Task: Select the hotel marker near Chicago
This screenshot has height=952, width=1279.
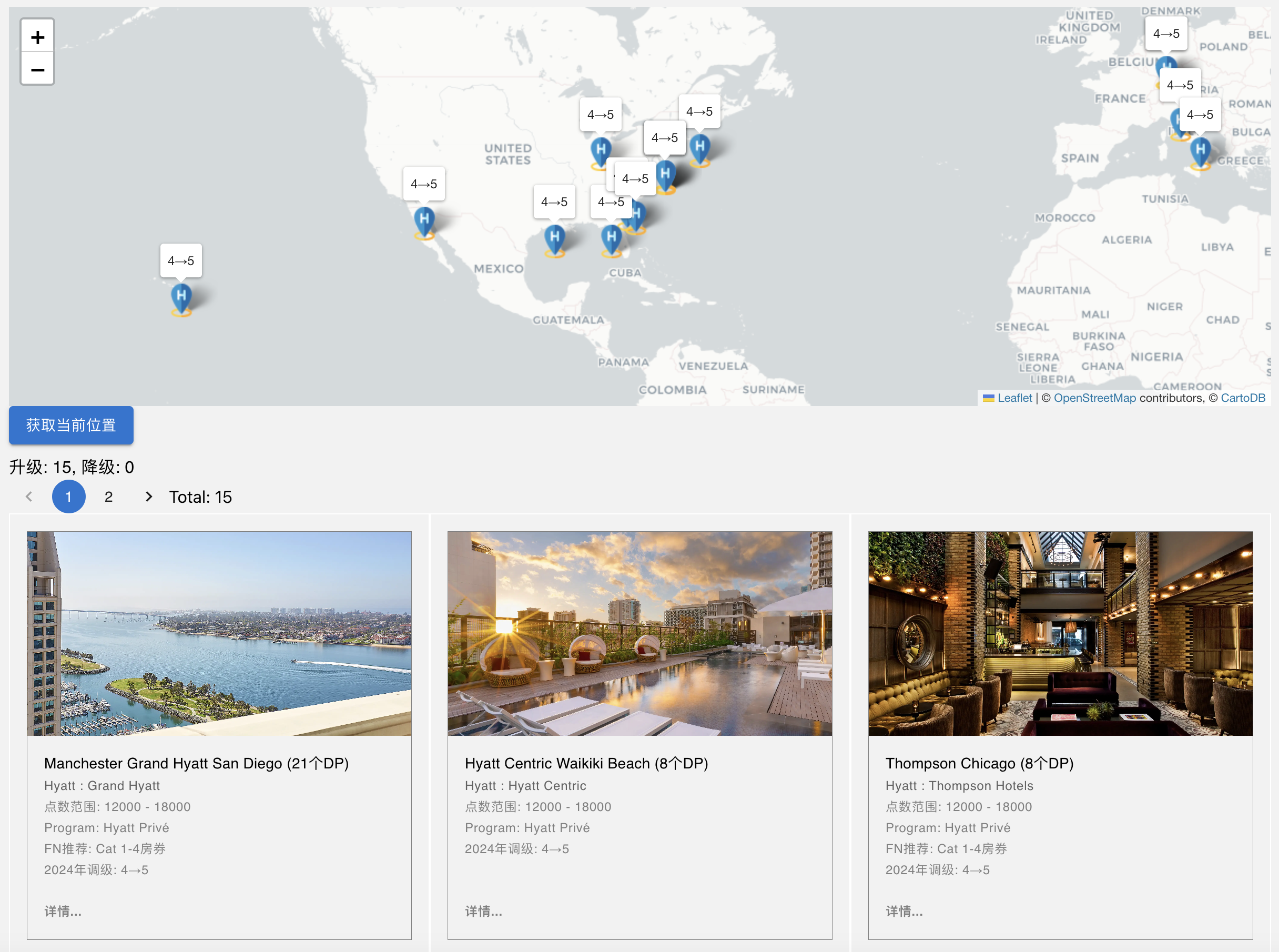Action: tap(601, 152)
